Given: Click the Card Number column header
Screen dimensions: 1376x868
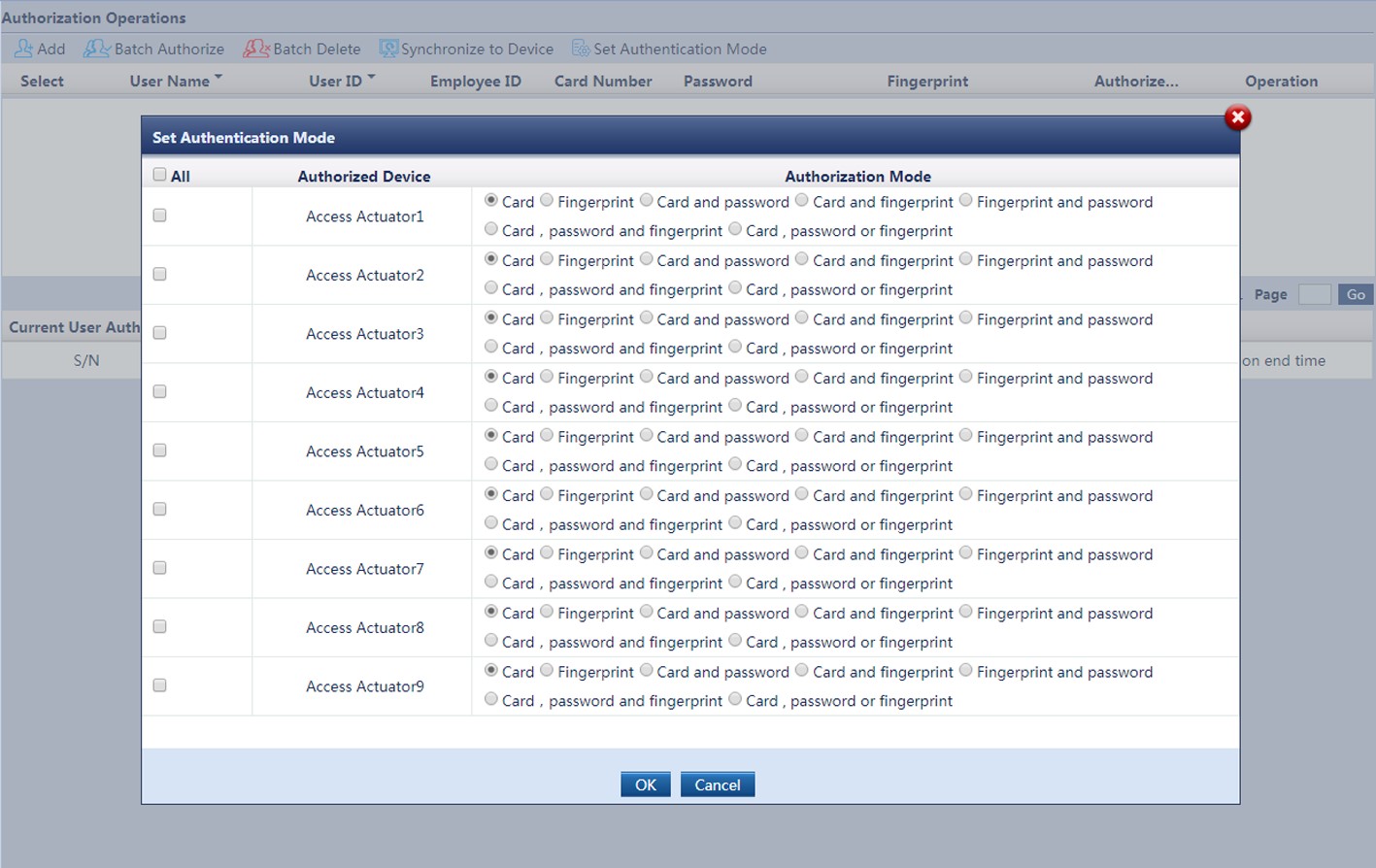Looking at the screenshot, I should point(603,82).
